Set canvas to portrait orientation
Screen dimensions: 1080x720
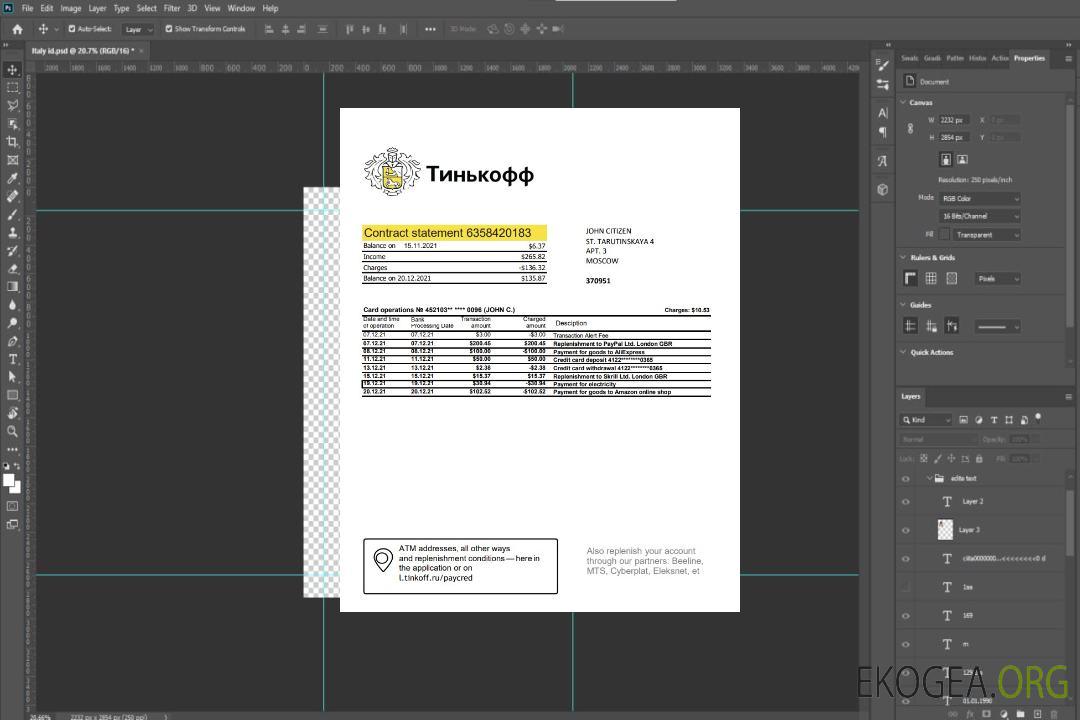(946, 160)
